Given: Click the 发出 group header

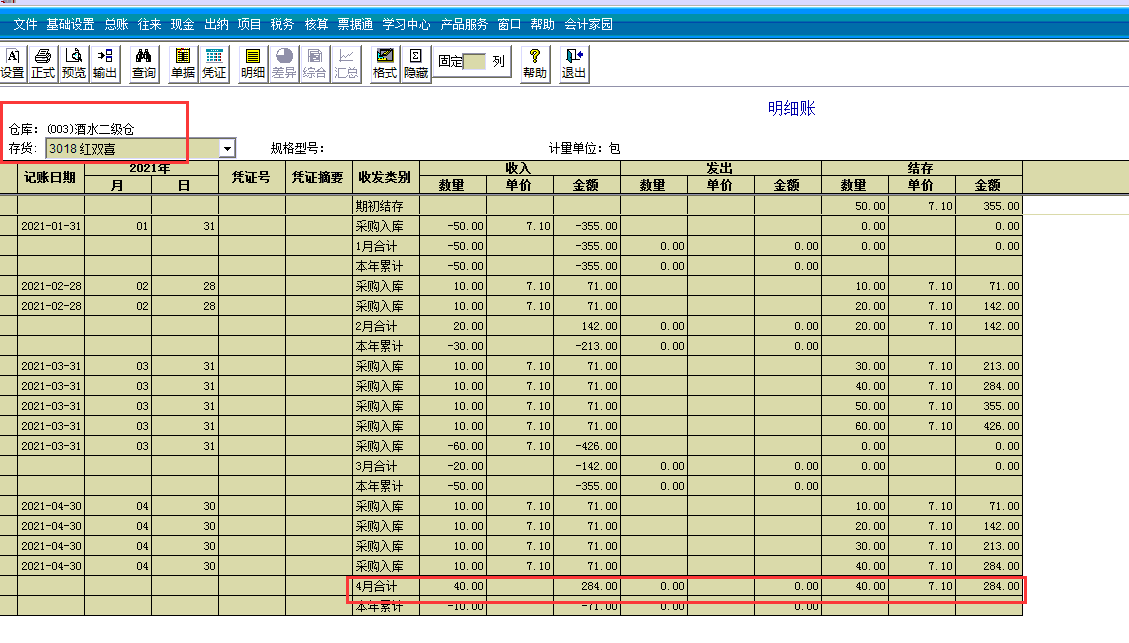Looking at the screenshot, I should [x=720, y=168].
